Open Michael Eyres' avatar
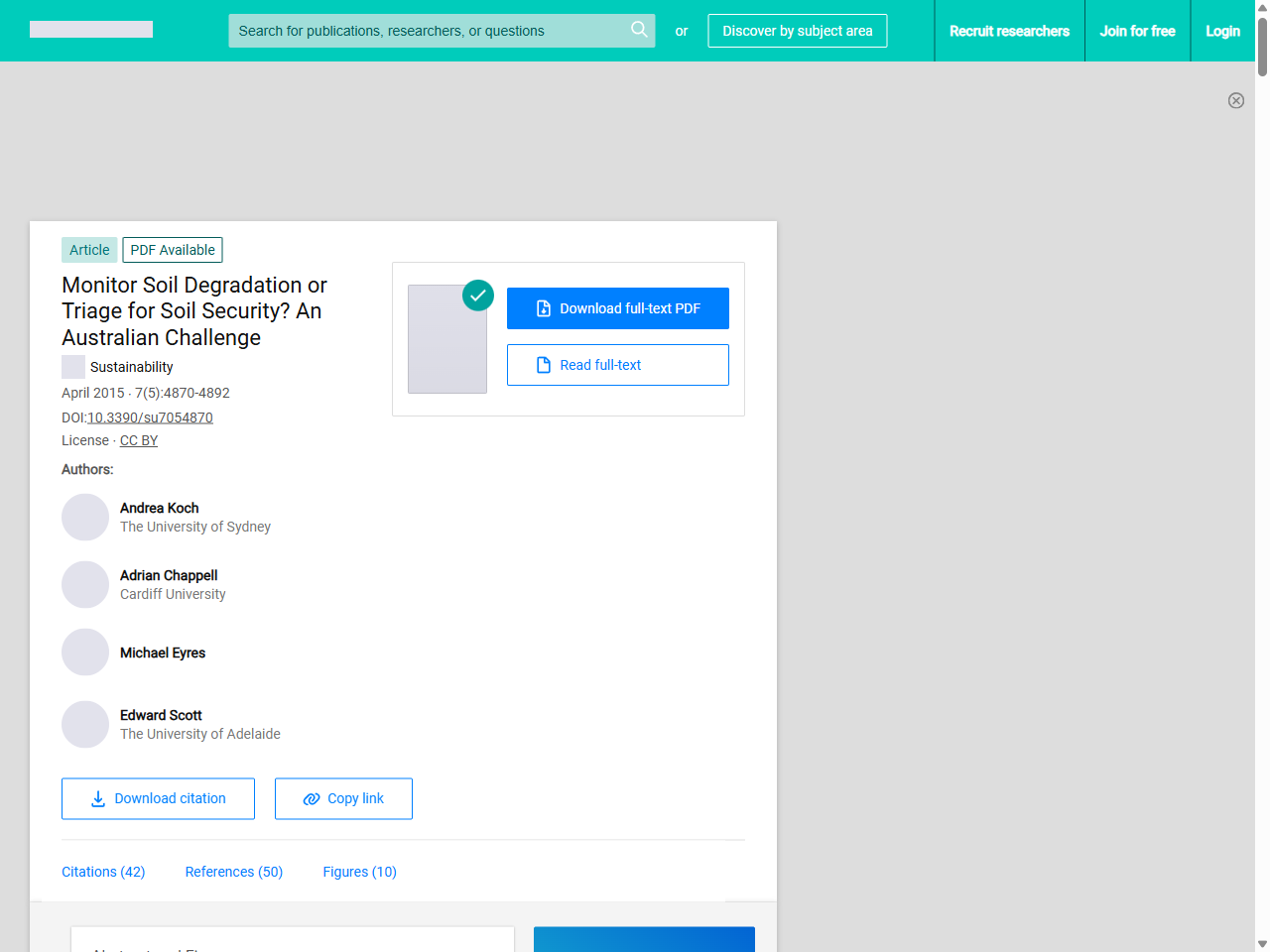Screen dimensions: 1270x952 (x=85, y=653)
